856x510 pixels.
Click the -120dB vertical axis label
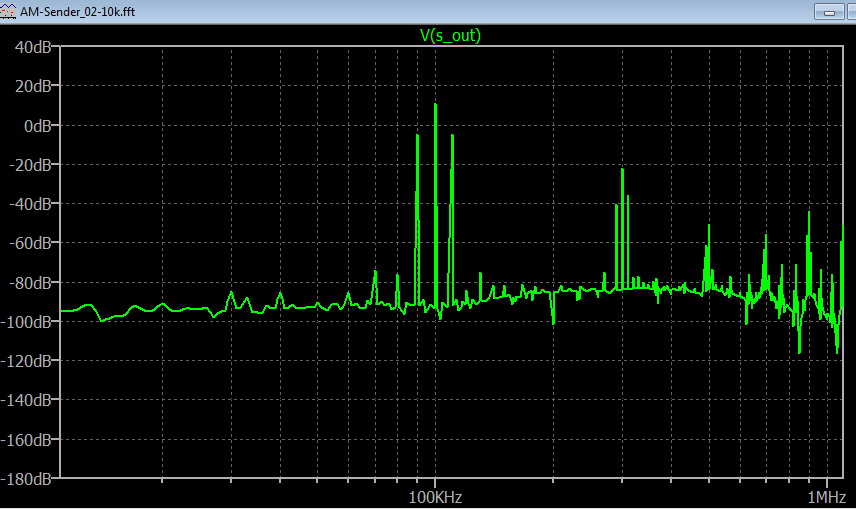30,361
